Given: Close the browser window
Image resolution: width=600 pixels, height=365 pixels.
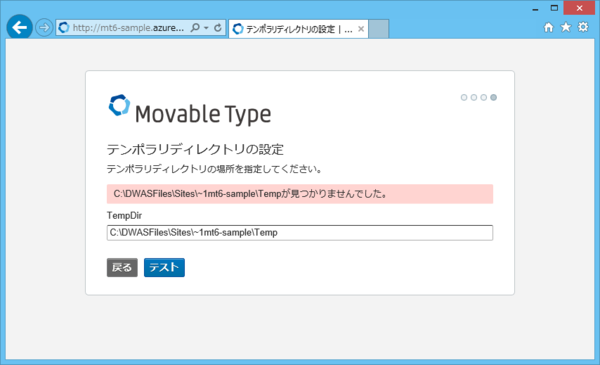Looking at the screenshot, I should (x=579, y=8).
